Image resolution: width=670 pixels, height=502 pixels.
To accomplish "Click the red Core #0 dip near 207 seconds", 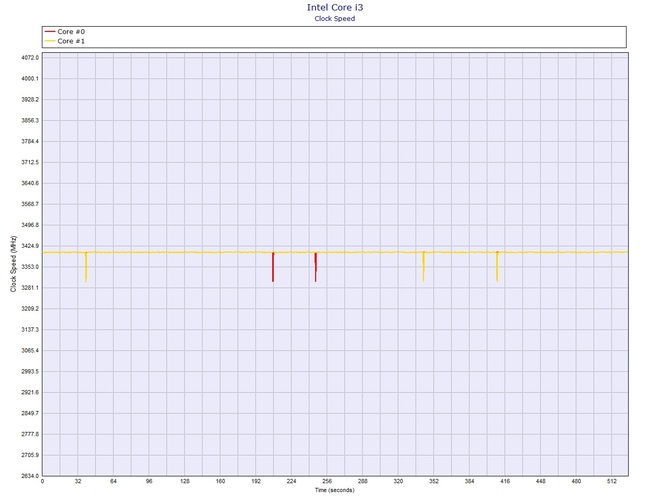I will (273, 267).
